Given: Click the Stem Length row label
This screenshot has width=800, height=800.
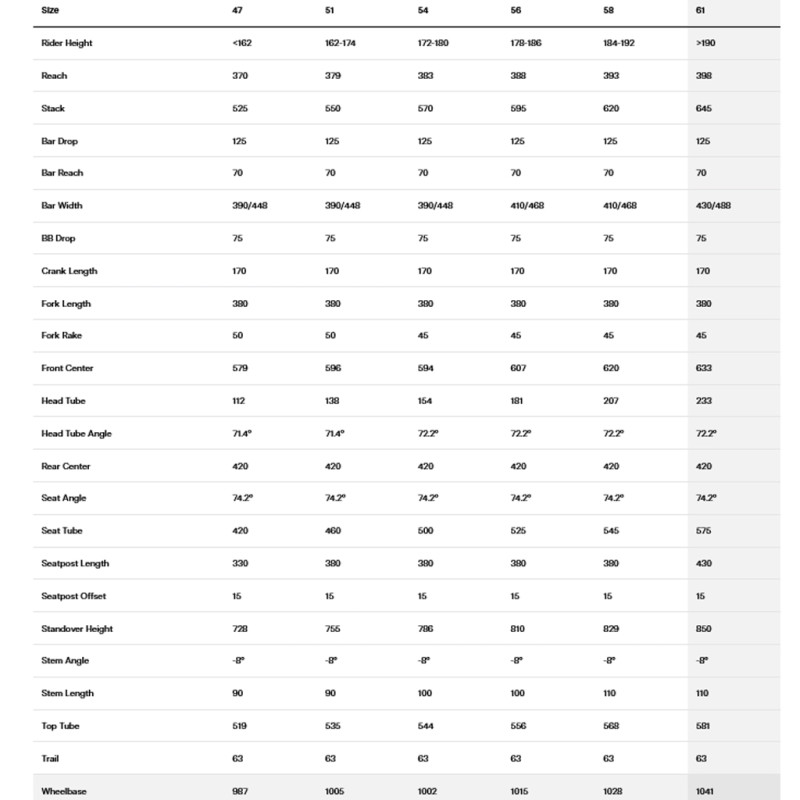Looking at the screenshot, I should pos(67,694).
